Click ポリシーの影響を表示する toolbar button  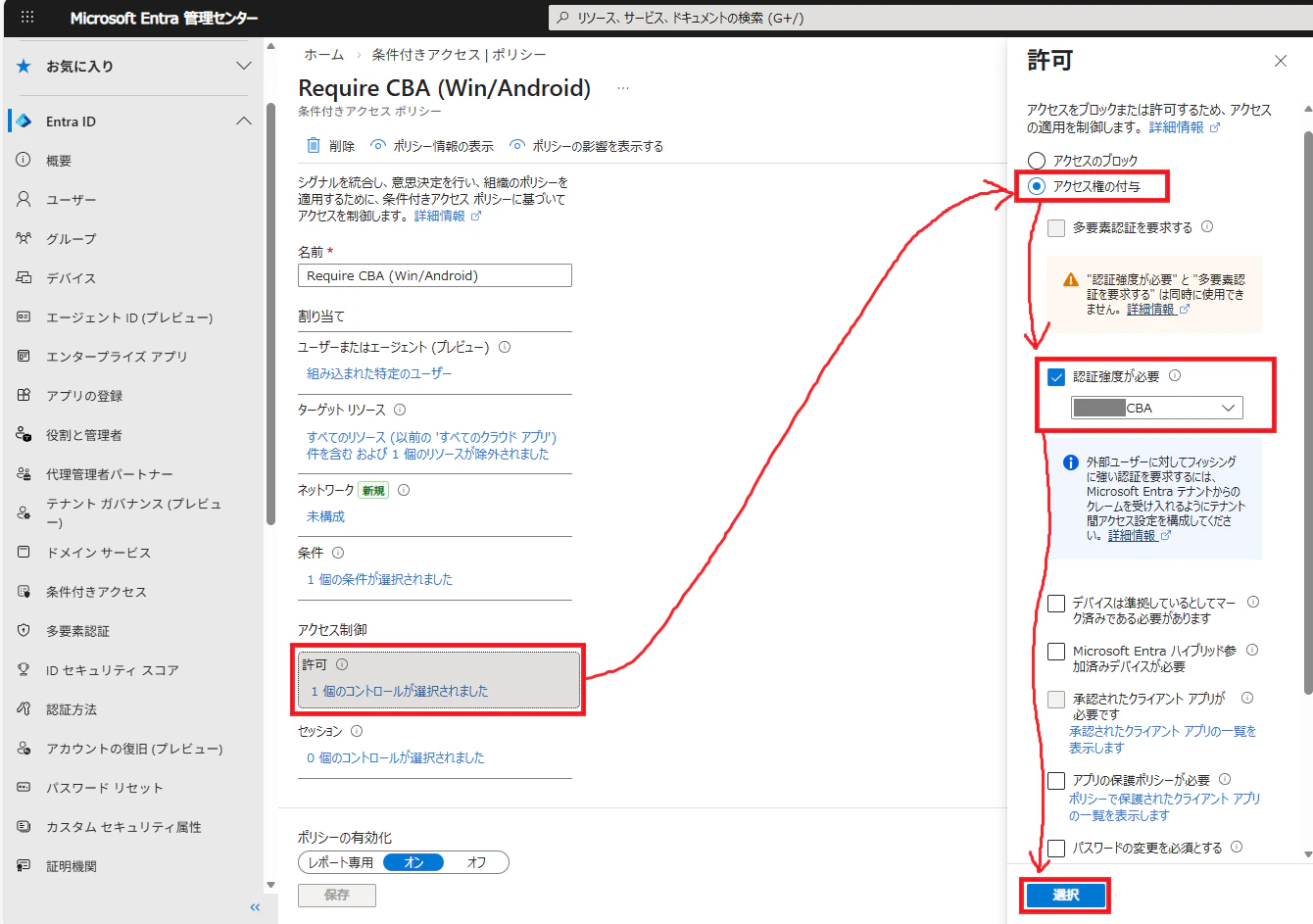pyautogui.click(x=586, y=146)
